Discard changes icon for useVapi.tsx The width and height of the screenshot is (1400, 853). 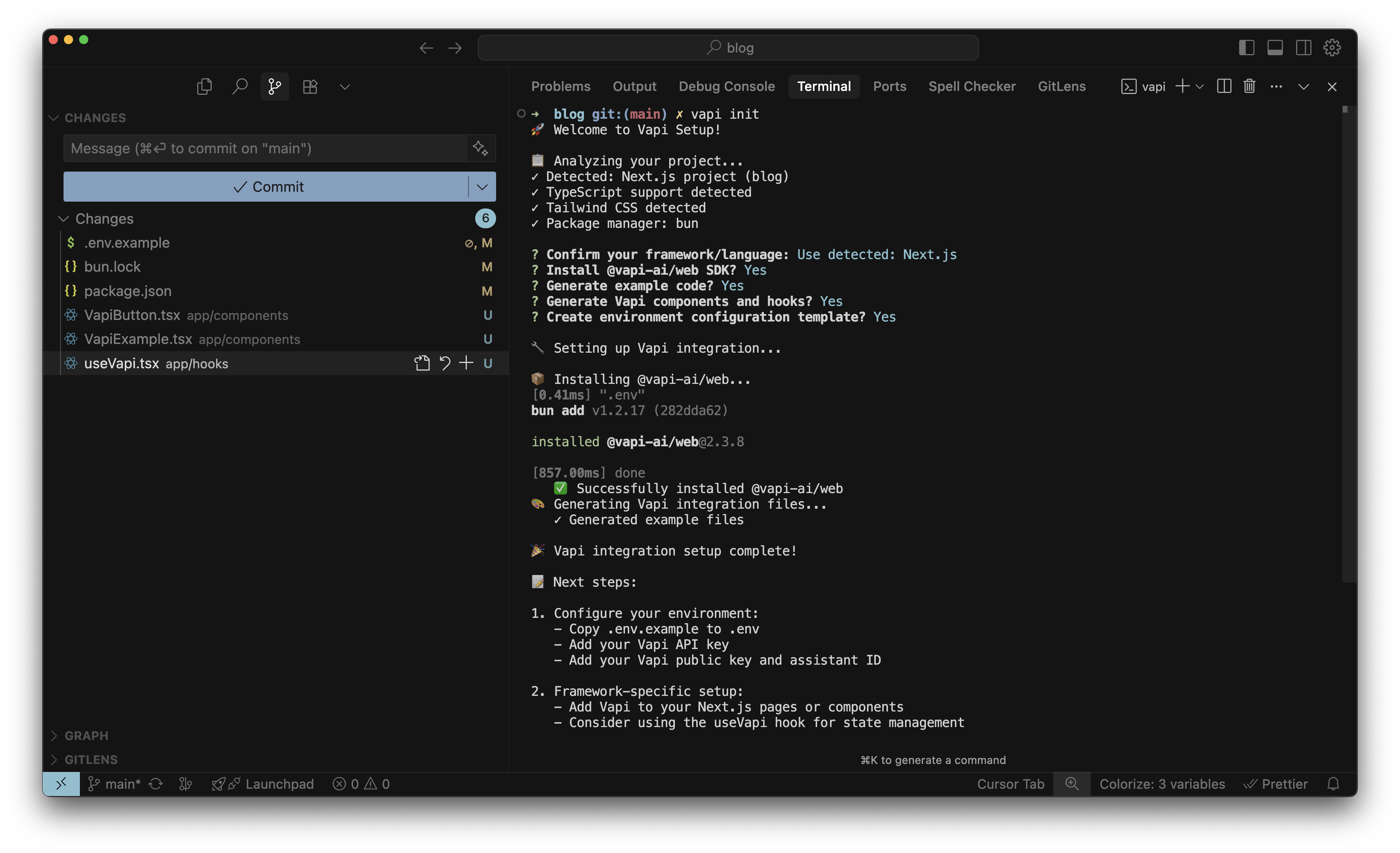pos(445,363)
